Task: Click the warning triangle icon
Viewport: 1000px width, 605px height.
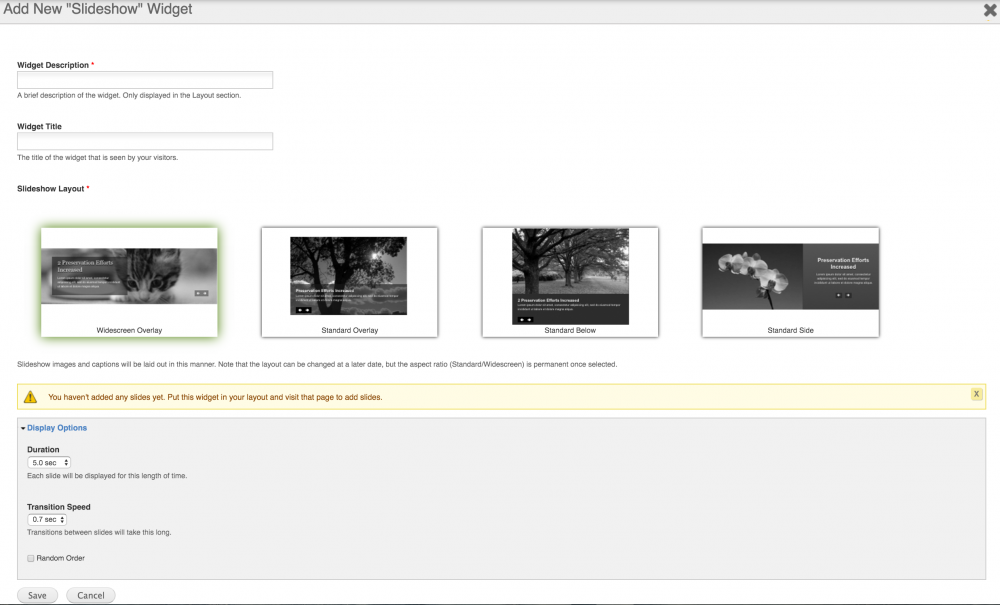Action: tap(30, 397)
